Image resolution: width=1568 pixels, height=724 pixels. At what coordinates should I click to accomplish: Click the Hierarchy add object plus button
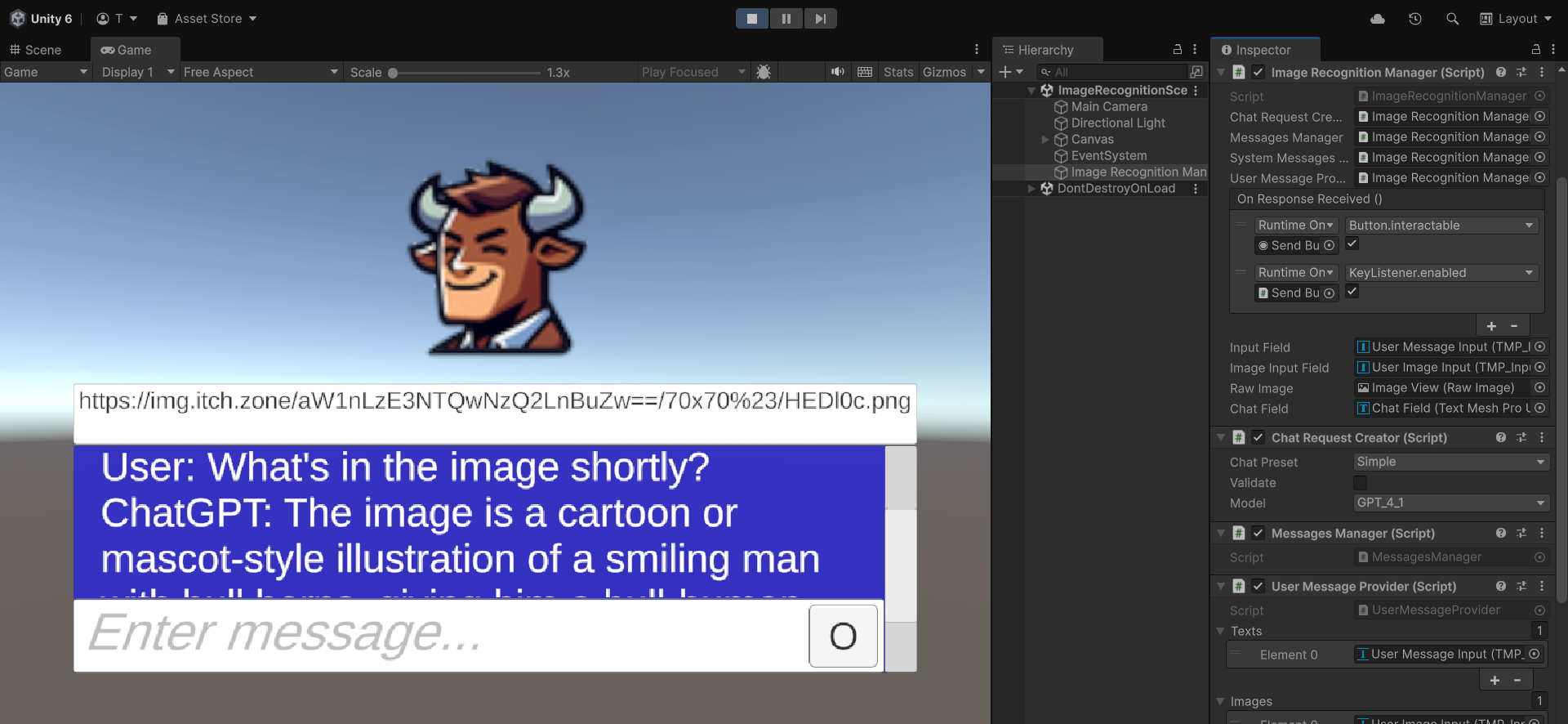(x=1005, y=72)
